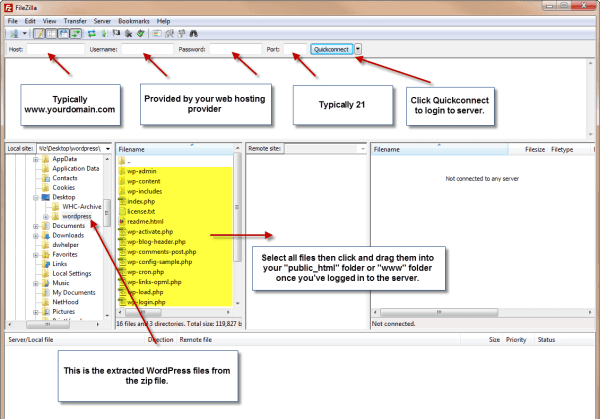Click local tree horizontal scrollbar thumb
Image resolution: width=600 pixels, height=419 pixels.
[x=48, y=324]
